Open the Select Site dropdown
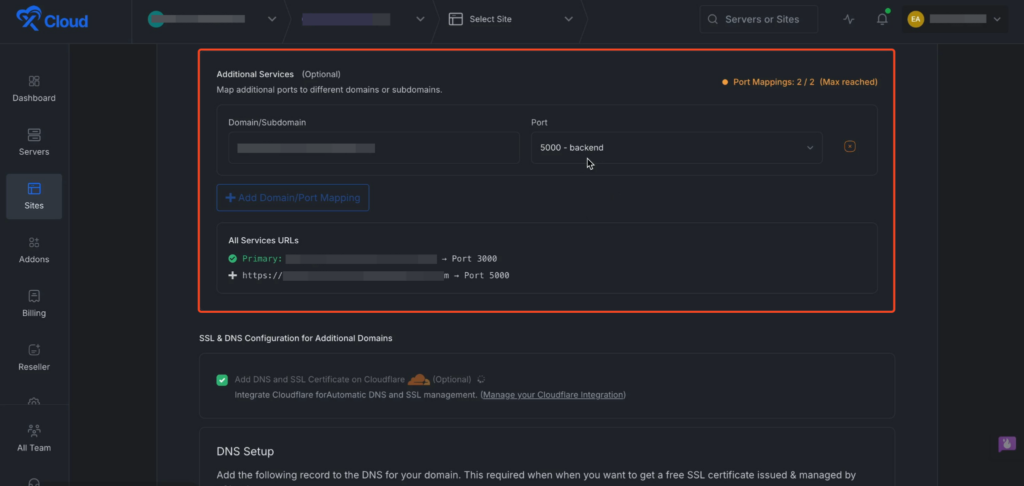Image resolution: width=1024 pixels, height=486 pixels. pyautogui.click(x=511, y=19)
